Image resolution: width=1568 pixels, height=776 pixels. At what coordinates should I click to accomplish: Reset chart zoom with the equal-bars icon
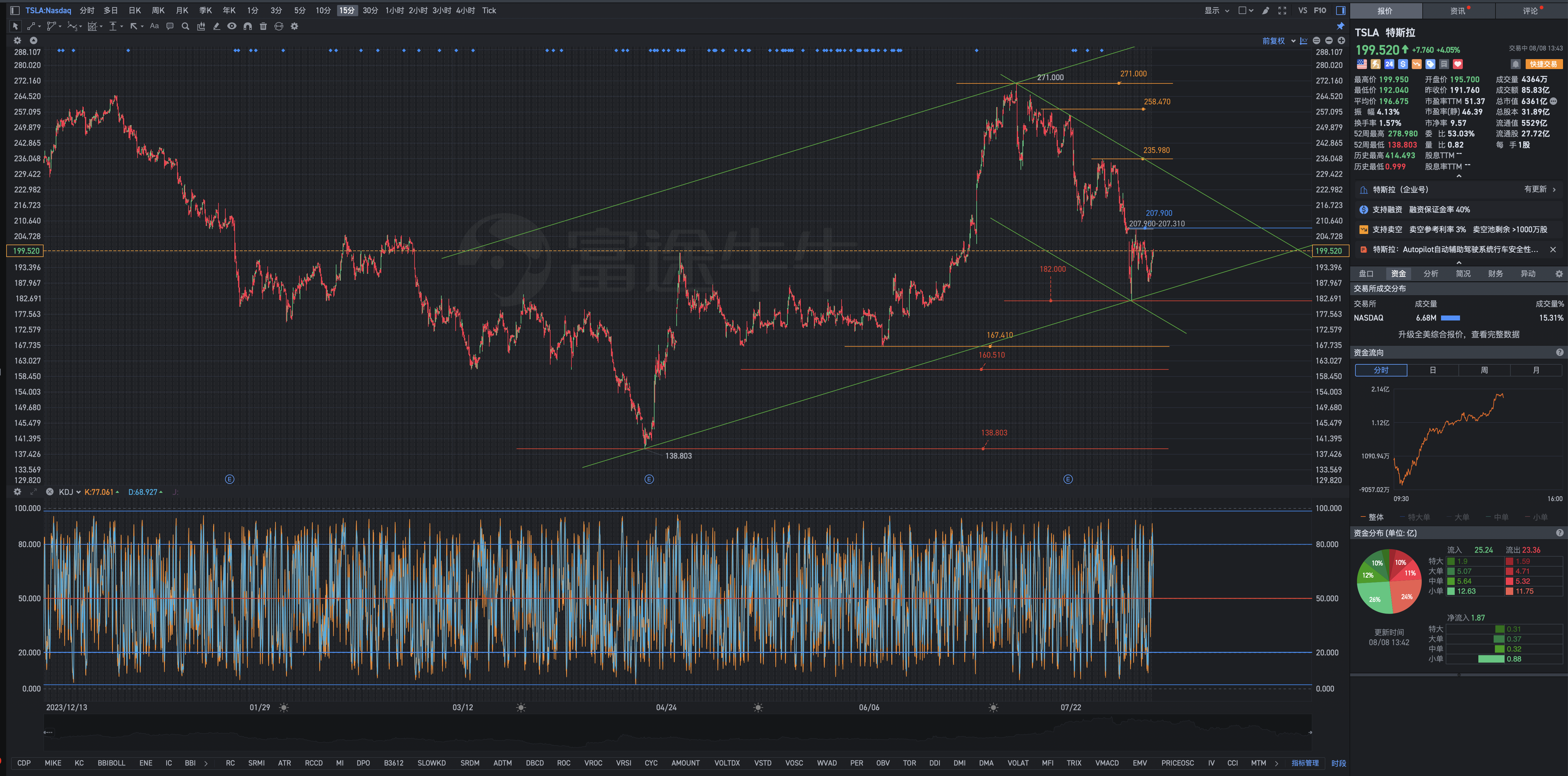(x=1317, y=41)
